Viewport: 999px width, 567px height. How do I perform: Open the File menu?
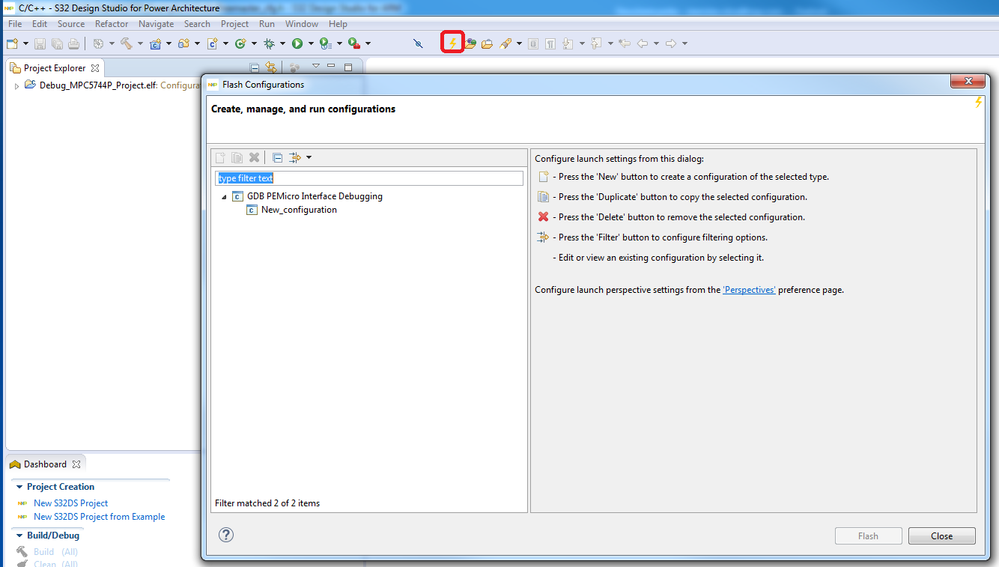15,24
